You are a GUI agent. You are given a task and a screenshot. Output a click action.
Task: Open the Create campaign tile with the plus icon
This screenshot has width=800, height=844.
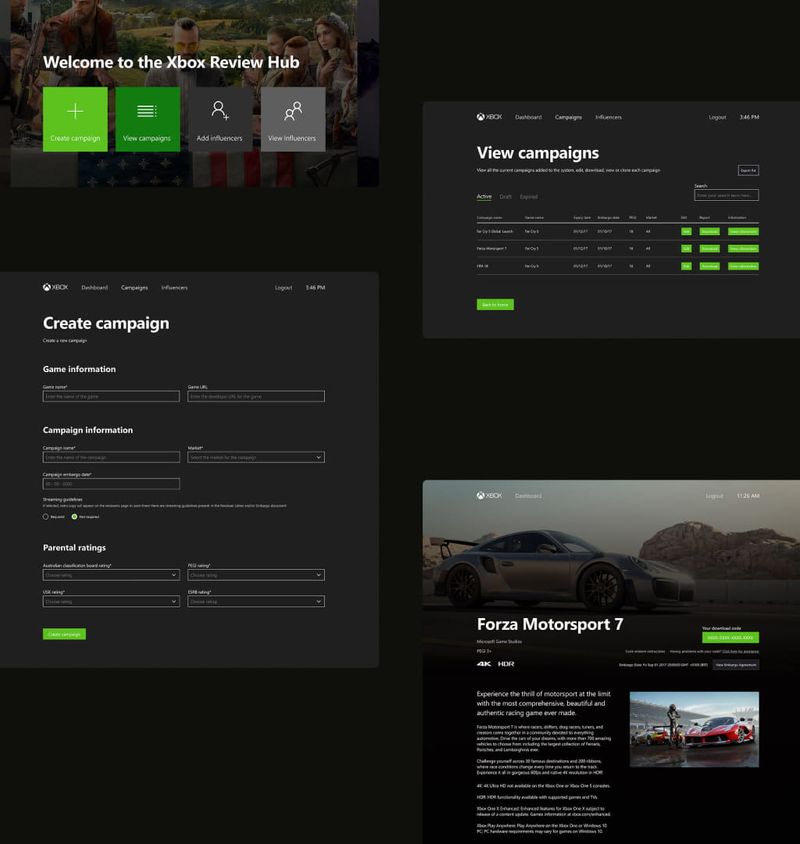coord(75,119)
